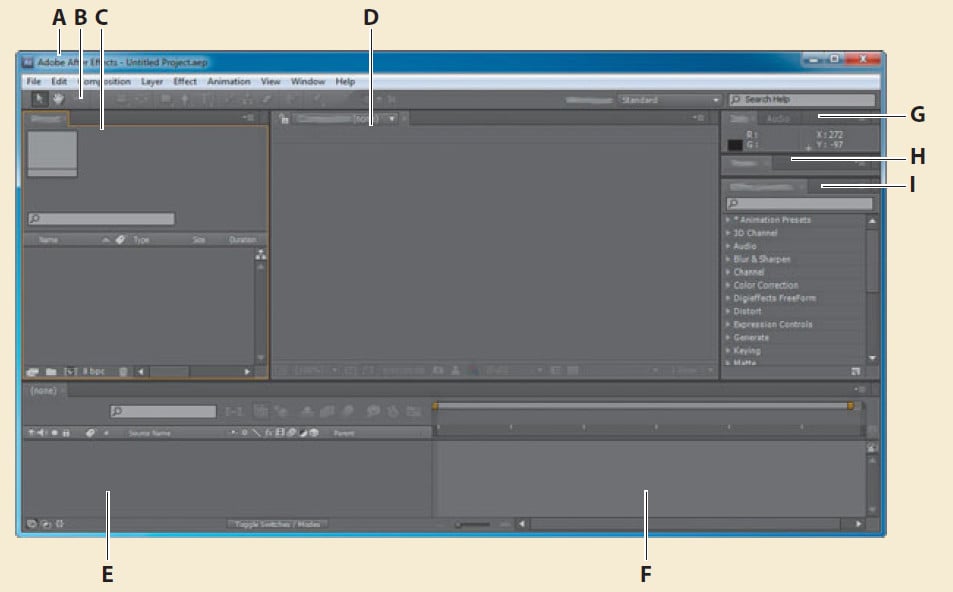The height and width of the screenshot is (592, 953).
Task: Sort the Project panel by Type column
Action: [x=141, y=239]
